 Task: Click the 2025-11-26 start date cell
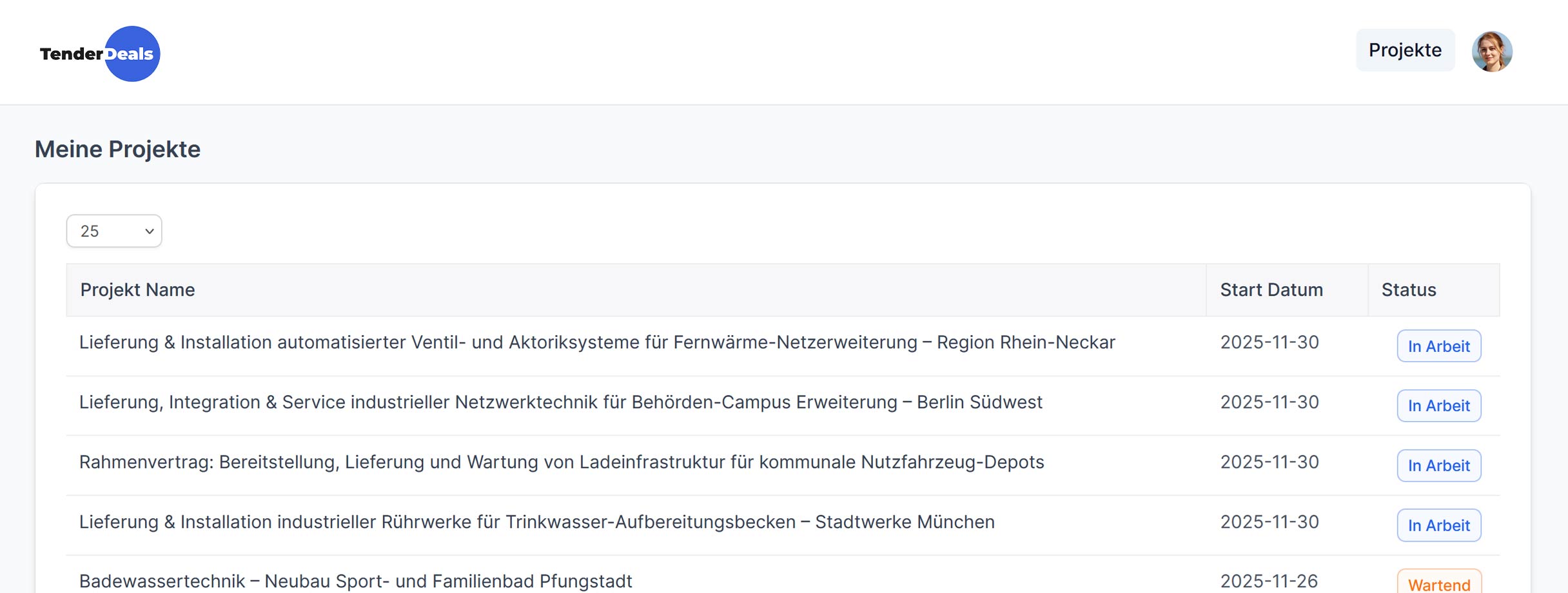(1268, 581)
